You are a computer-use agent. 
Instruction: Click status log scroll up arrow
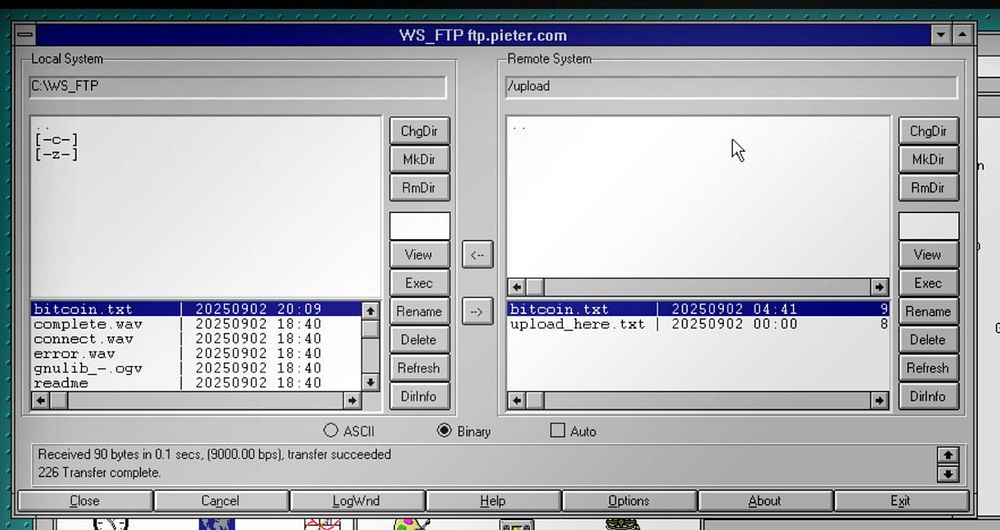pyautogui.click(x=948, y=455)
